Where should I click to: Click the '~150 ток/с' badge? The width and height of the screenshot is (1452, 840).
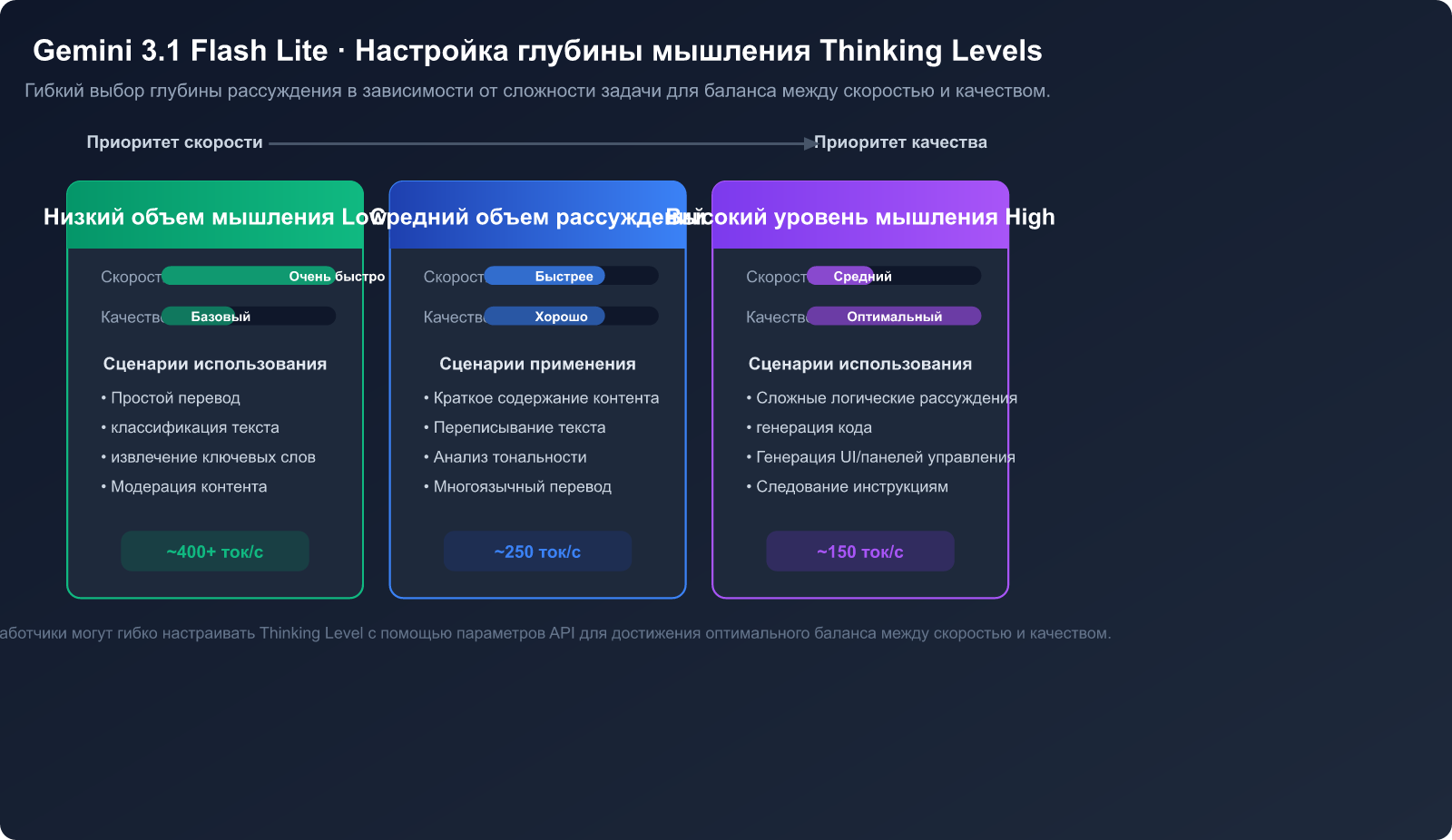pyautogui.click(x=860, y=552)
